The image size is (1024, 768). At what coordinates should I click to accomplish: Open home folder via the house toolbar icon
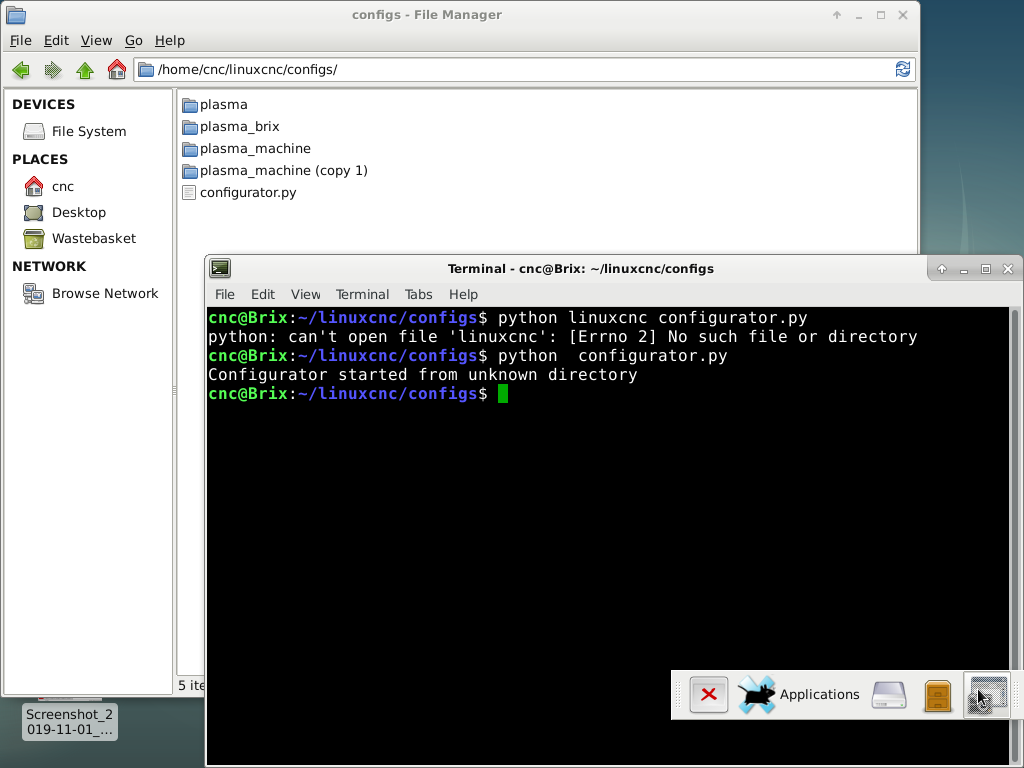pyautogui.click(x=117, y=70)
